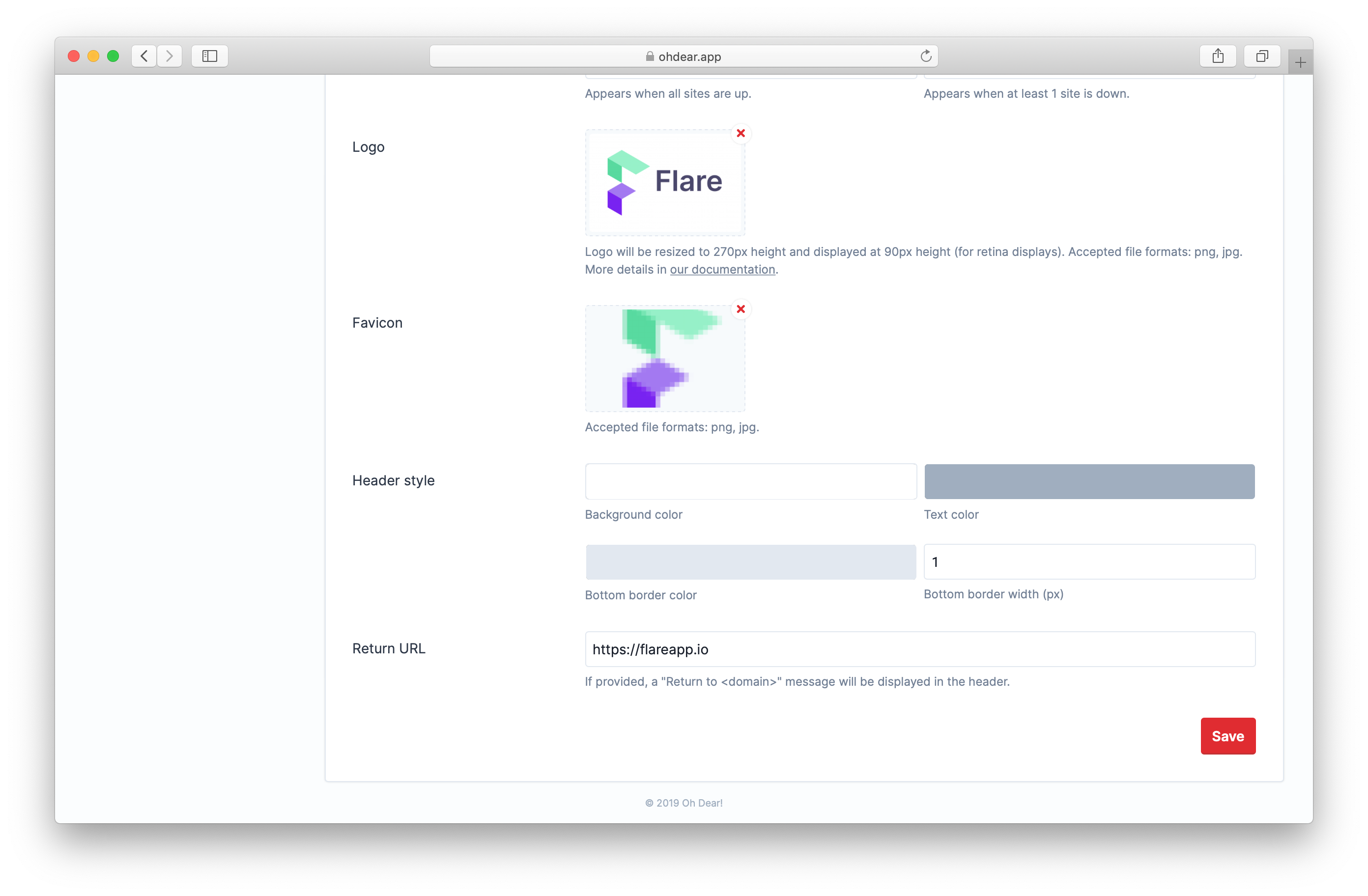Screen dimensions: 1368x896
Task: Focus the Bottom border width field
Action: tap(1089, 562)
